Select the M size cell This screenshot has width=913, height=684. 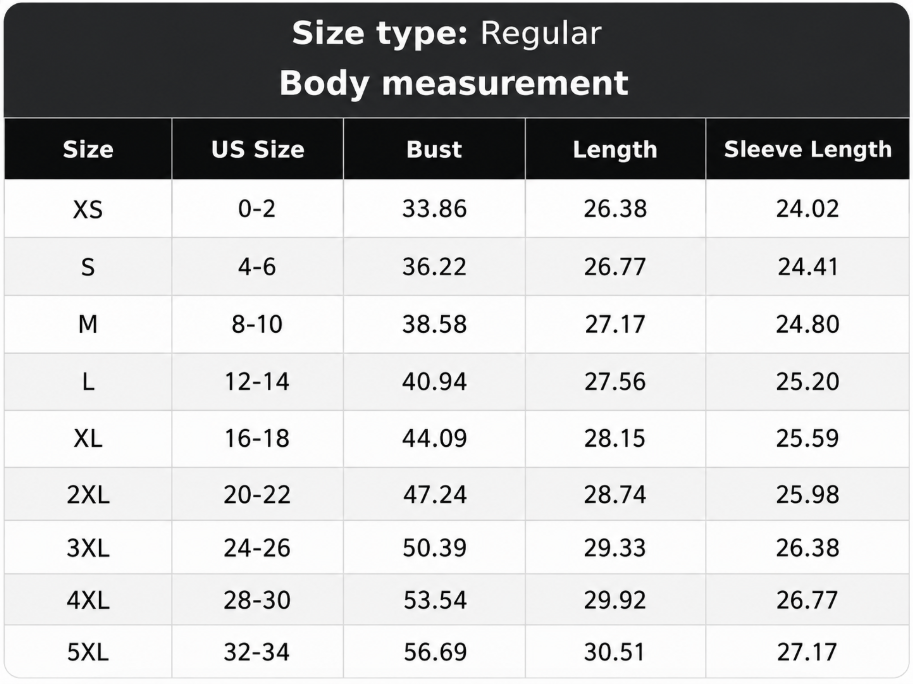pyautogui.click(x=88, y=324)
